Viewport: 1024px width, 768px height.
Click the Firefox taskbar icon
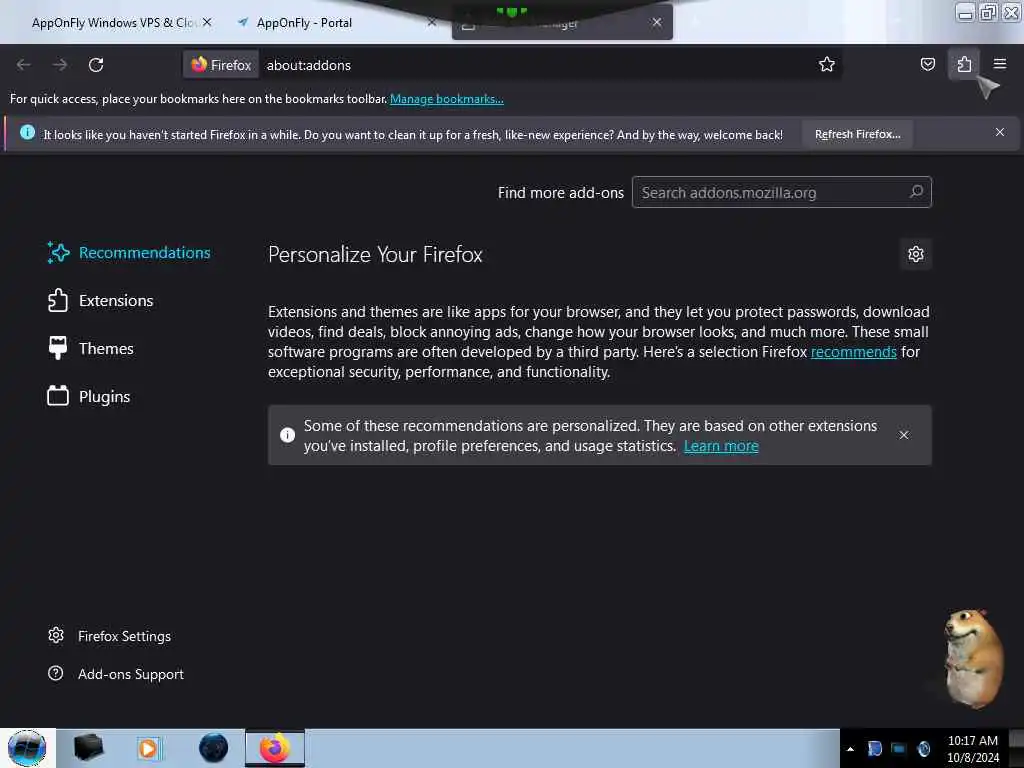[275, 748]
